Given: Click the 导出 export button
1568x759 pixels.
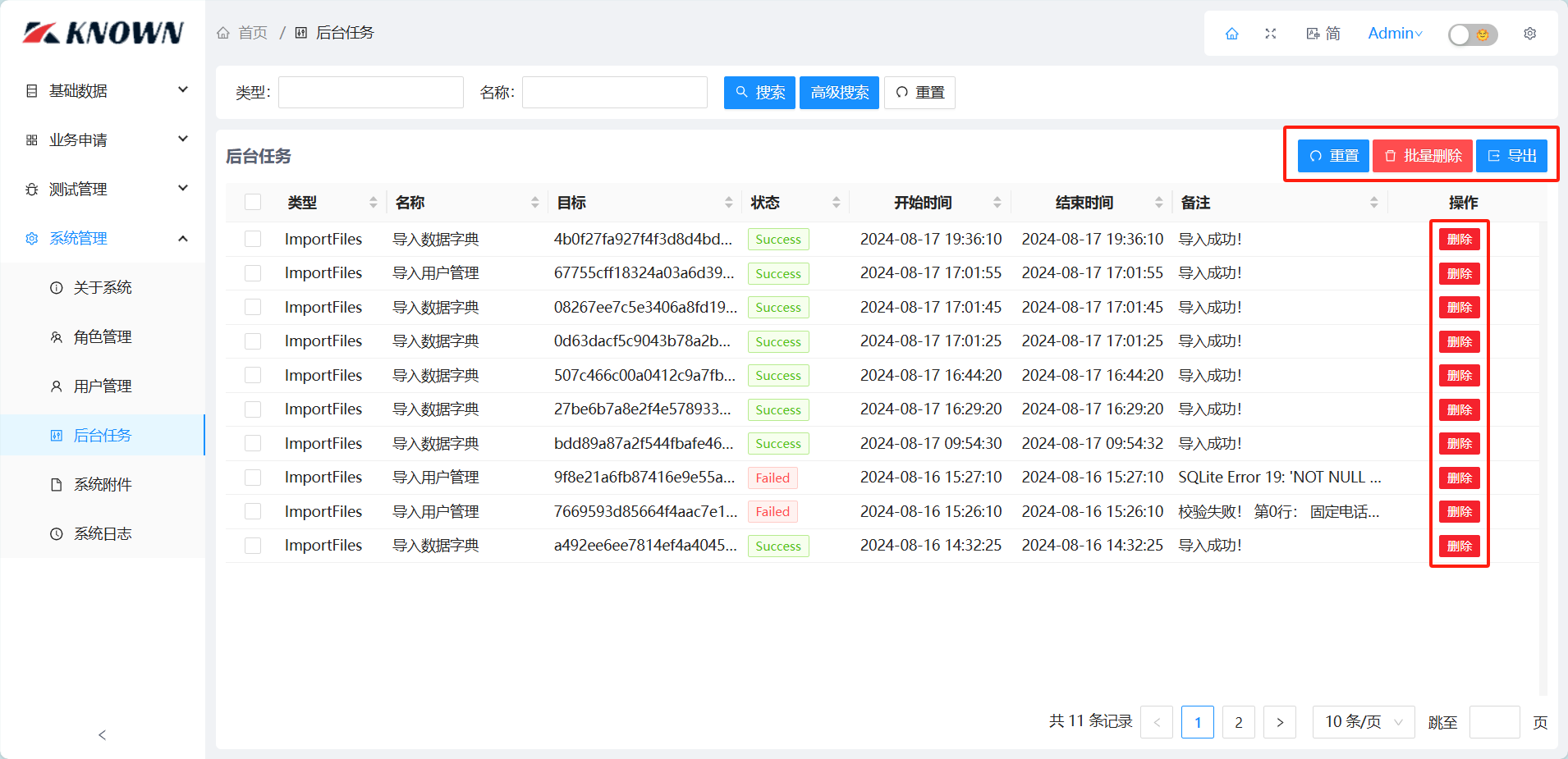Looking at the screenshot, I should pyautogui.click(x=1511, y=156).
